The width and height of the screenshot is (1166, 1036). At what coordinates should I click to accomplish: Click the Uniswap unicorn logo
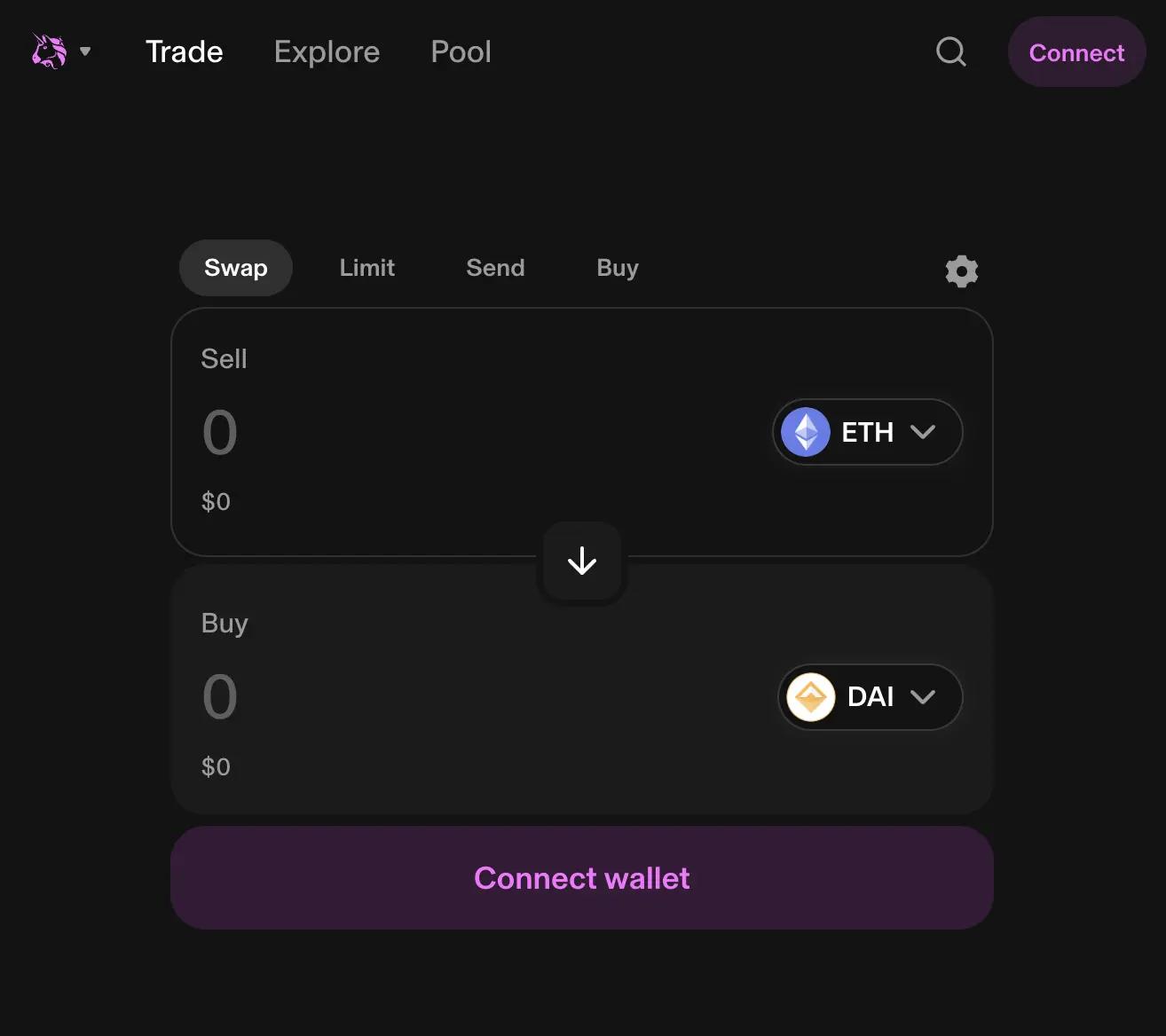50,51
